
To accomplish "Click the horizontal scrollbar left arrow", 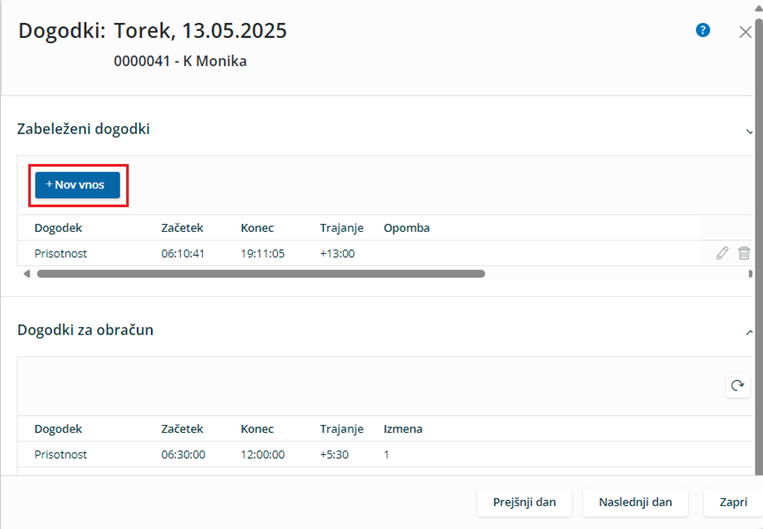I will click(27, 274).
